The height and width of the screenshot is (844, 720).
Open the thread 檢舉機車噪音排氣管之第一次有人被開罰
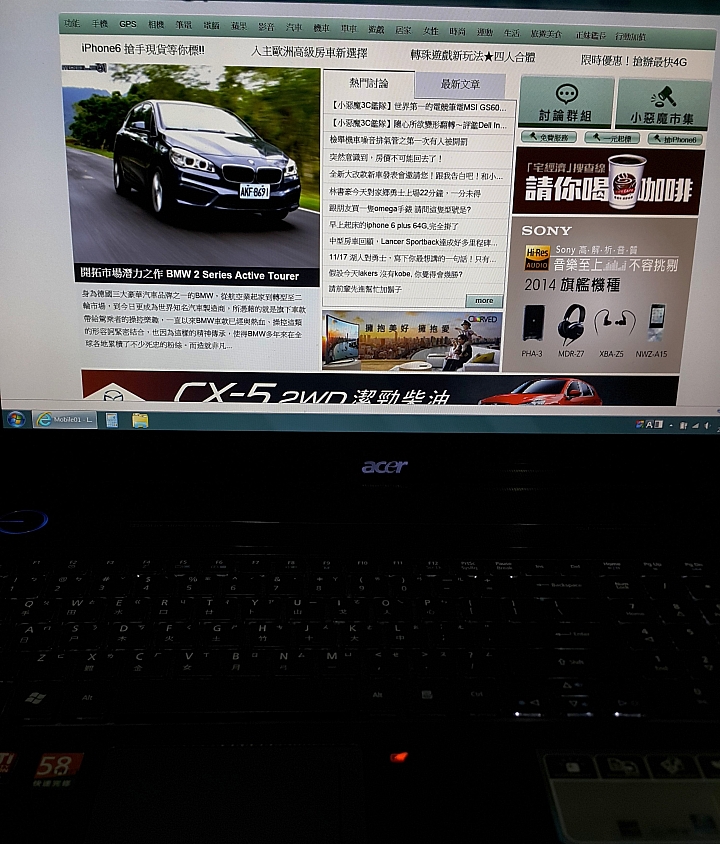coord(398,141)
